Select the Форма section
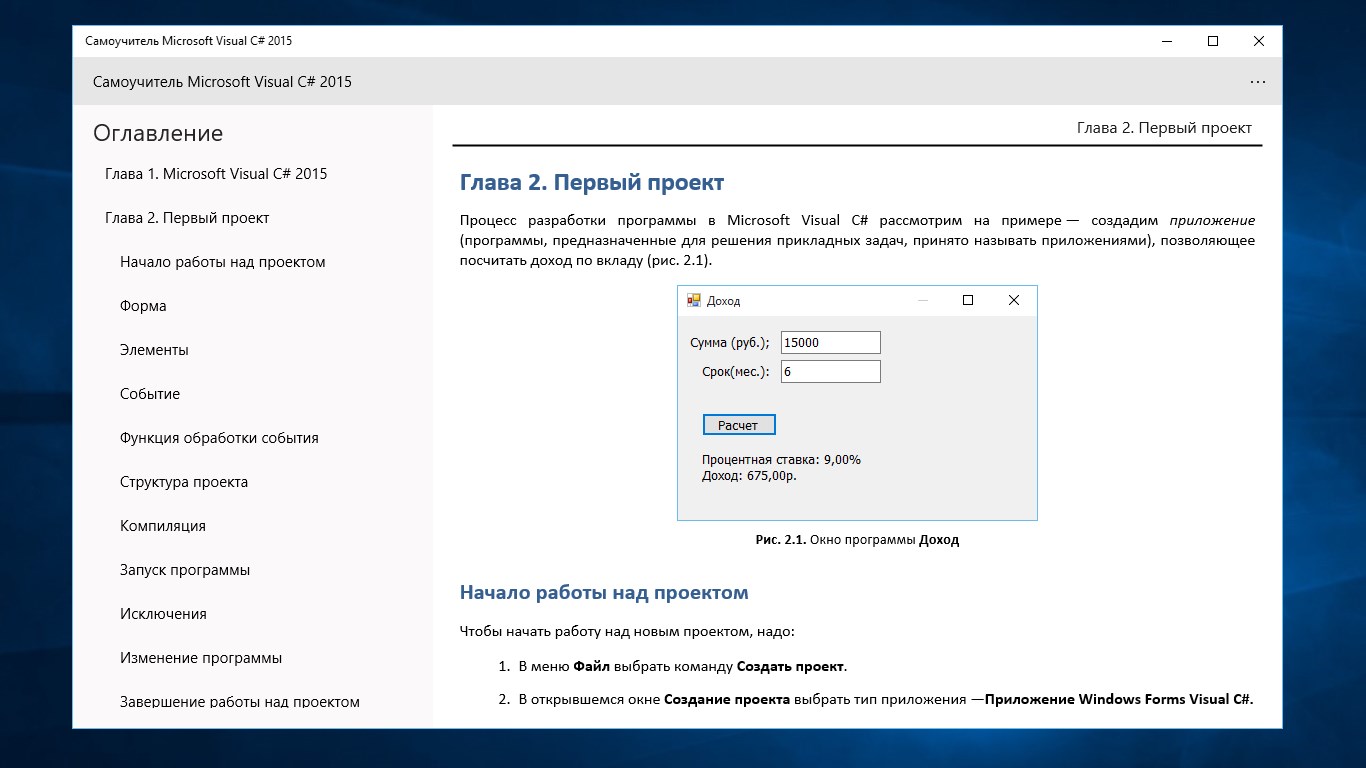Image resolution: width=1366 pixels, height=768 pixels. click(143, 306)
